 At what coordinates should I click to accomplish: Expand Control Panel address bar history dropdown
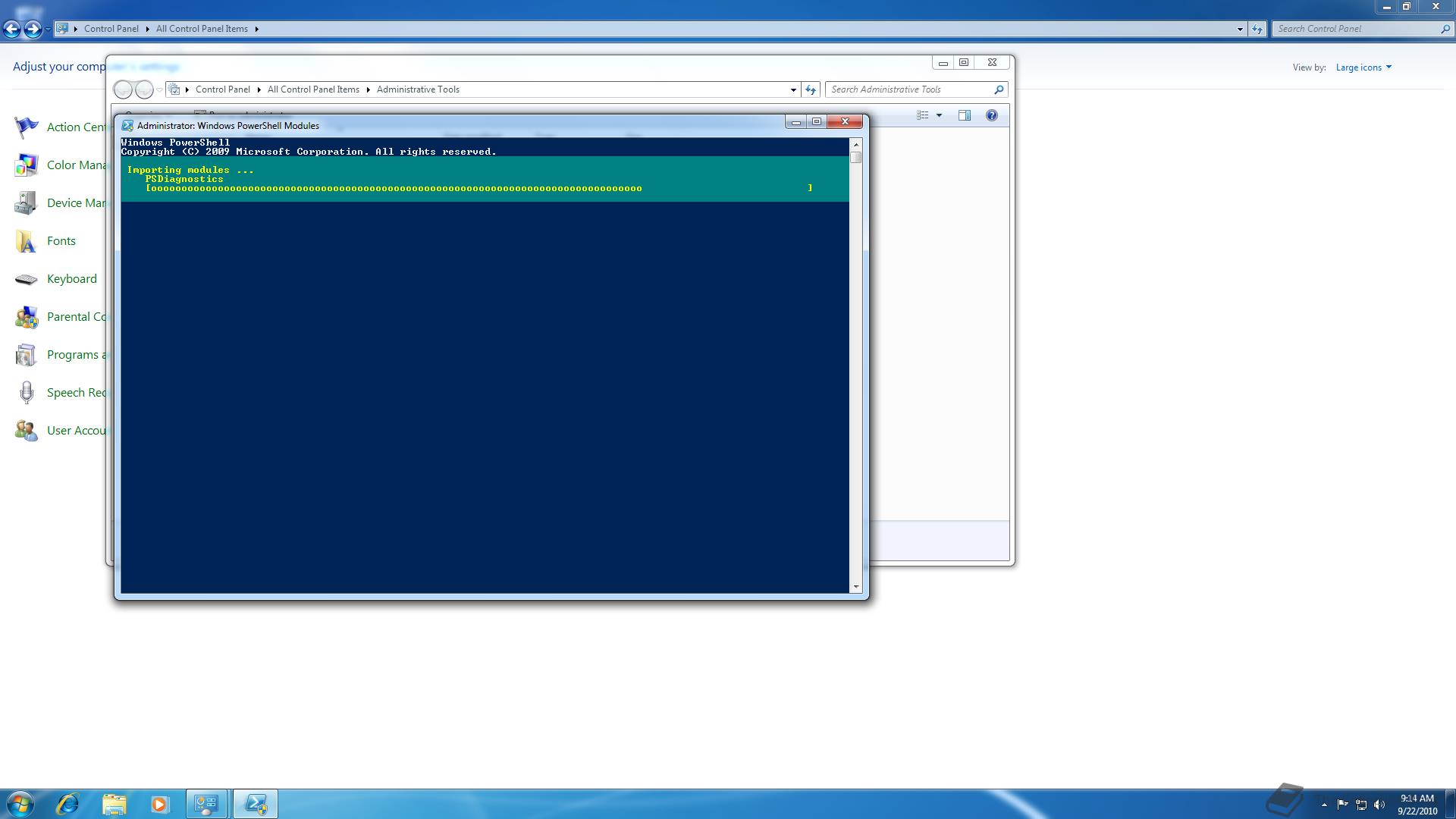click(x=1240, y=29)
